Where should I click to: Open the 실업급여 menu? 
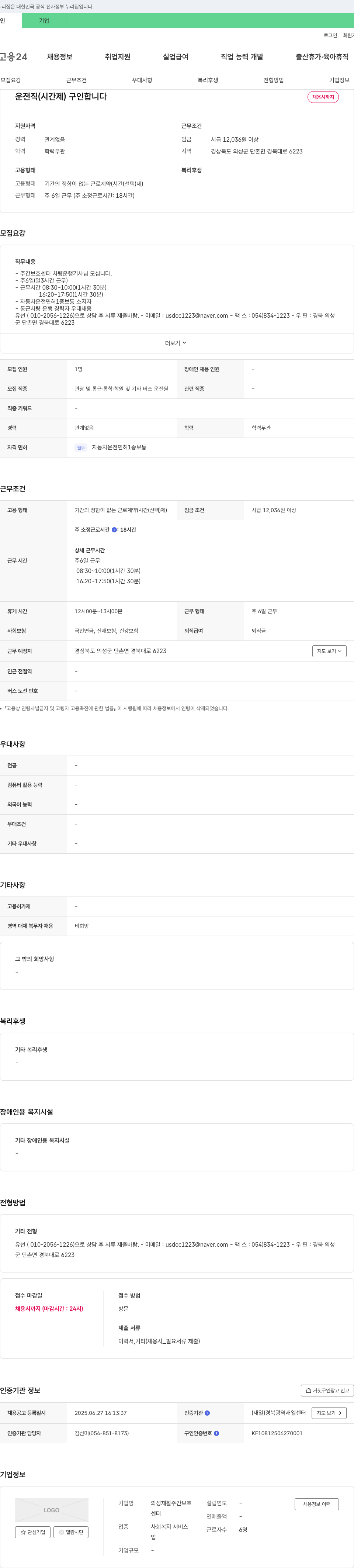click(x=175, y=56)
